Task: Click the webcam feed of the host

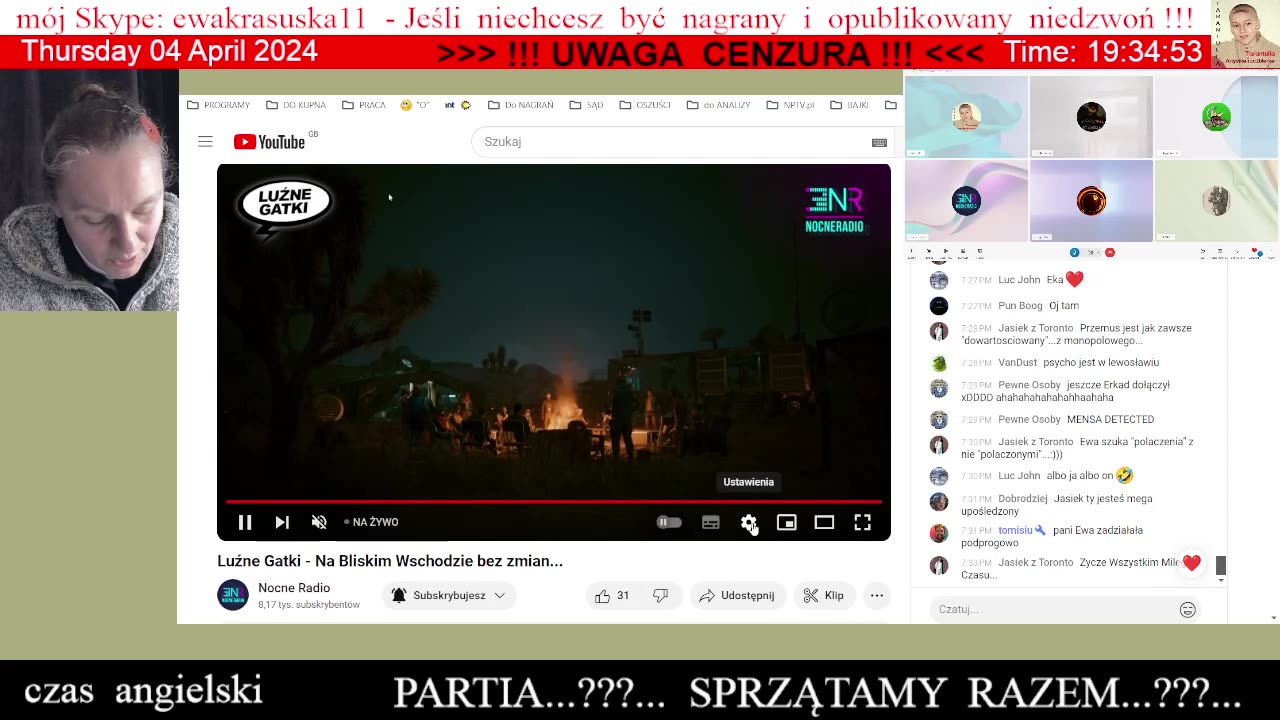Action: coord(89,190)
